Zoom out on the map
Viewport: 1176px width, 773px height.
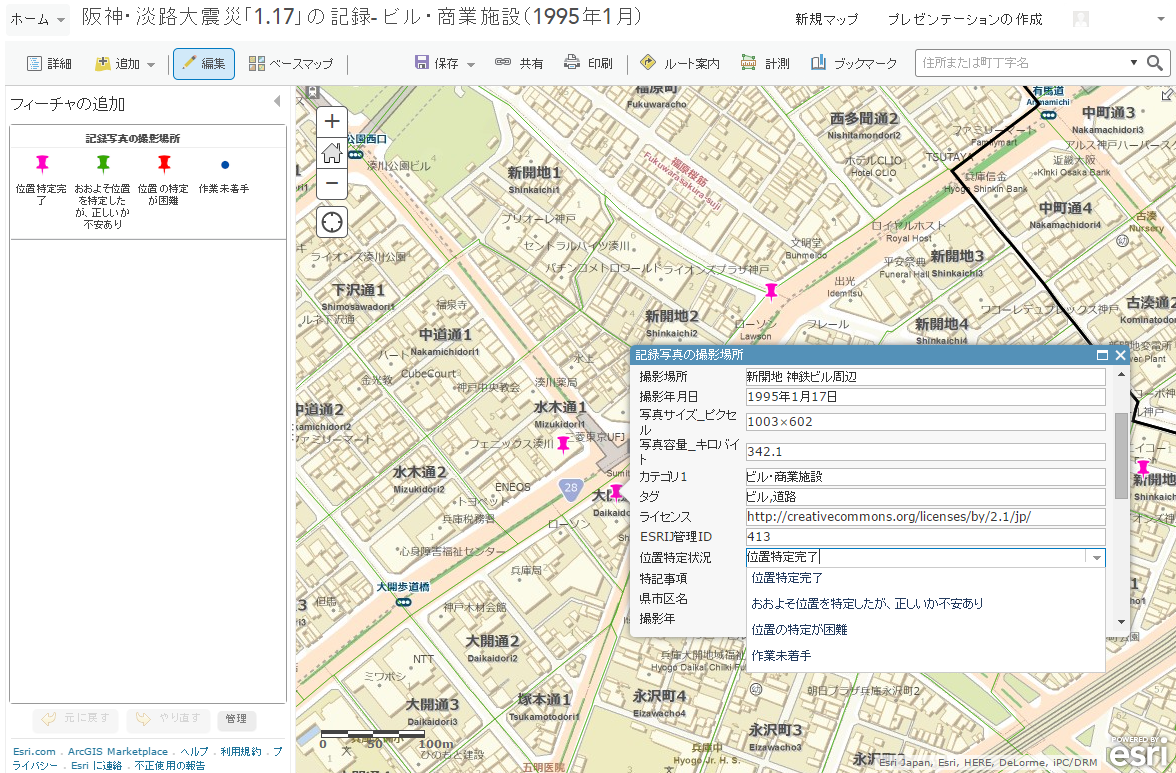(332, 184)
